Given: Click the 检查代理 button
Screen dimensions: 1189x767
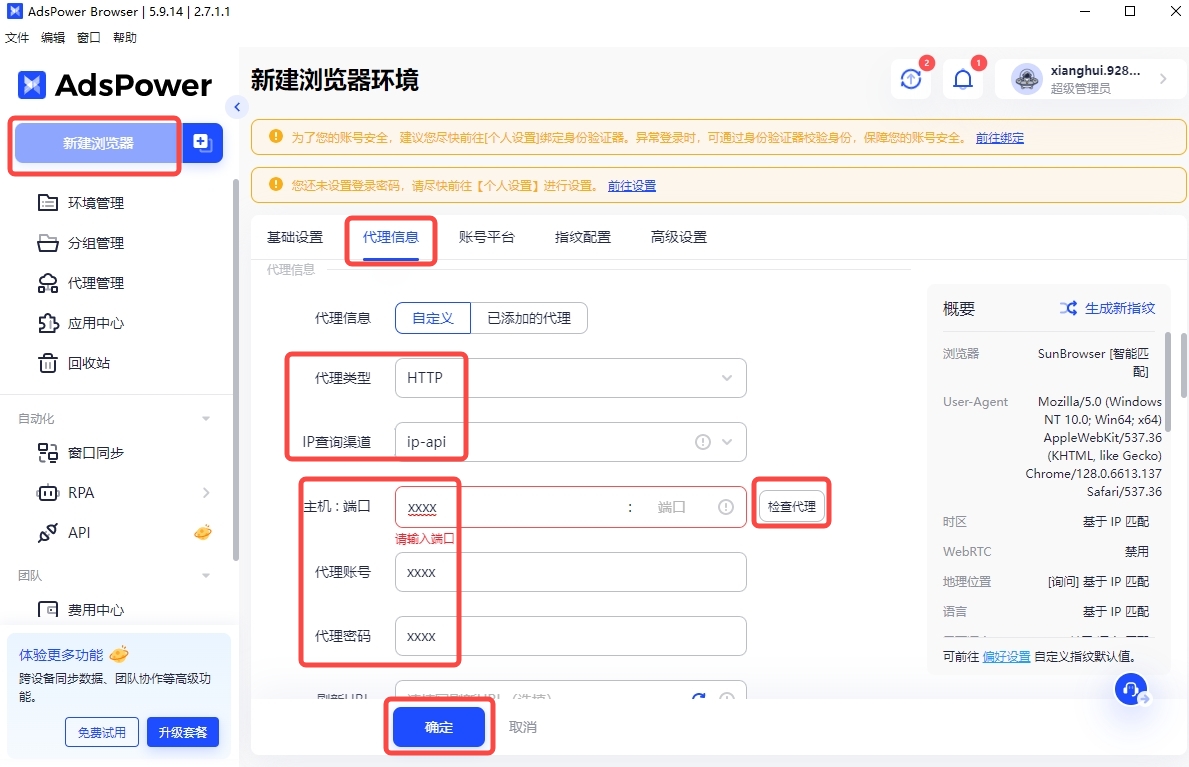Looking at the screenshot, I should coord(792,506).
